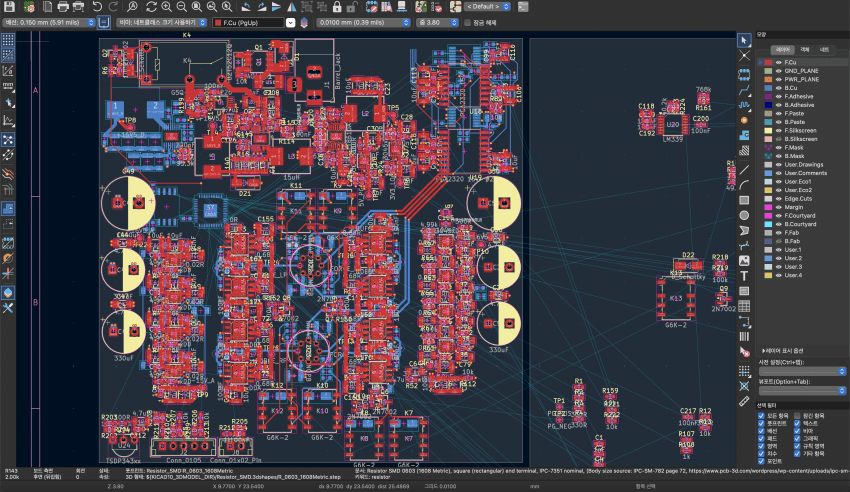Screen dimensions: 850x492
Task: Hide the GND_PLANE layer eye icon
Action: [x=778, y=71]
